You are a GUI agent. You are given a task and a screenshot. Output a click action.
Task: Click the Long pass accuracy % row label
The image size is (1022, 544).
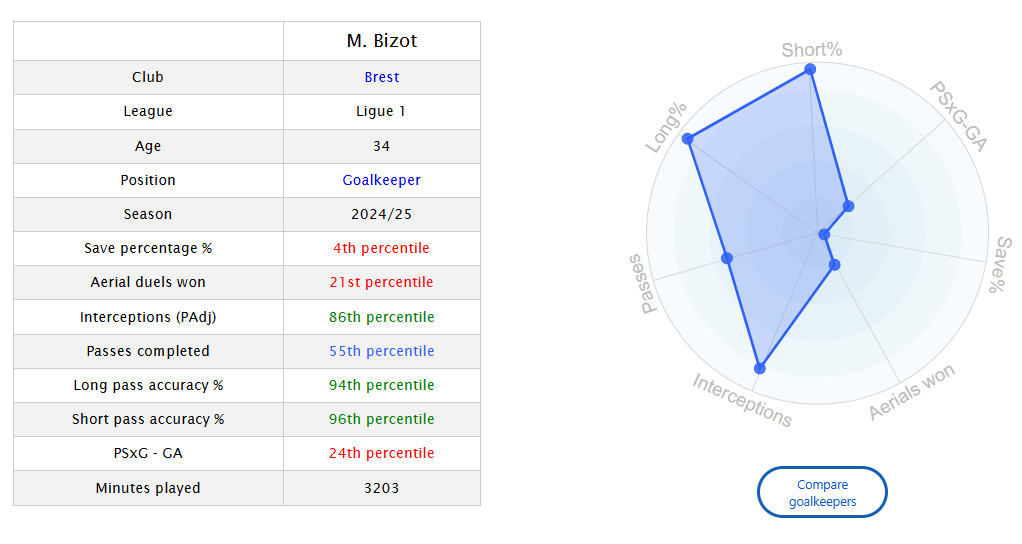(x=148, y=385)
